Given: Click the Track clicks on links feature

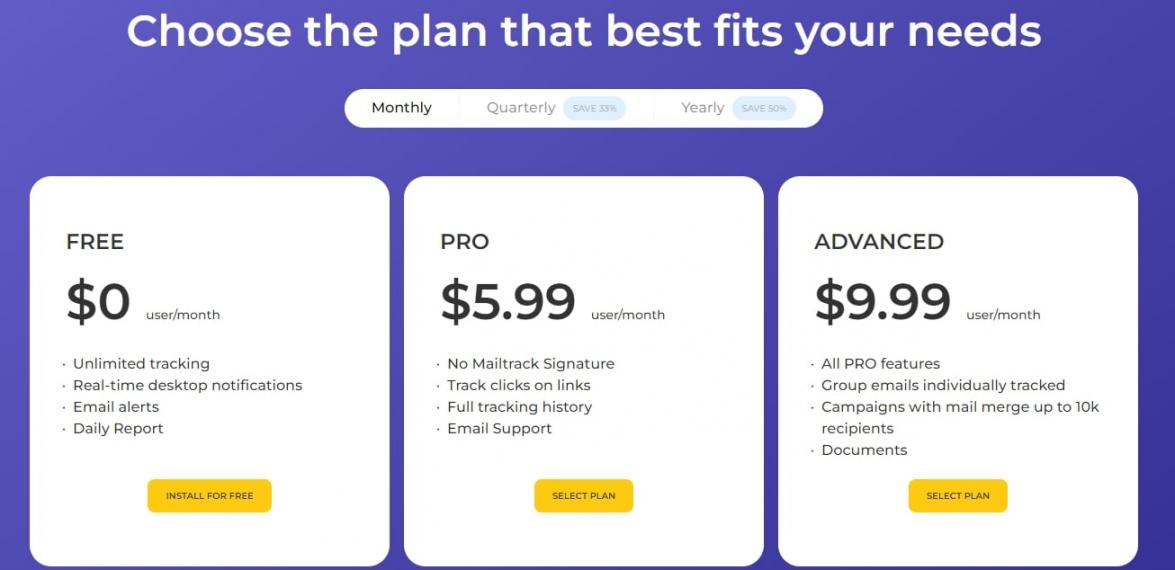Looking at the screenshot, I should coord(518,386).
